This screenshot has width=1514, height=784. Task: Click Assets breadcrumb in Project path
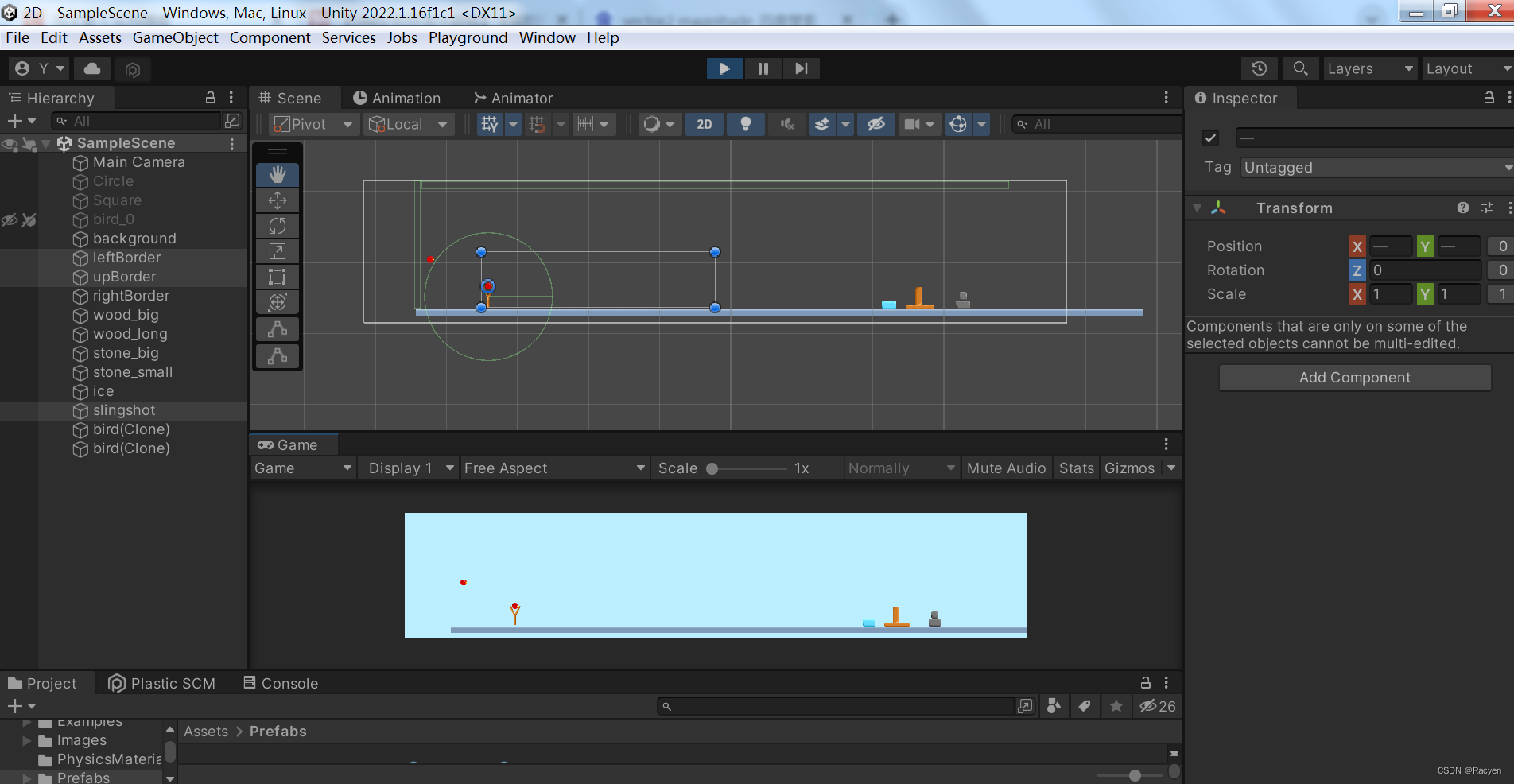pos(206,732)
